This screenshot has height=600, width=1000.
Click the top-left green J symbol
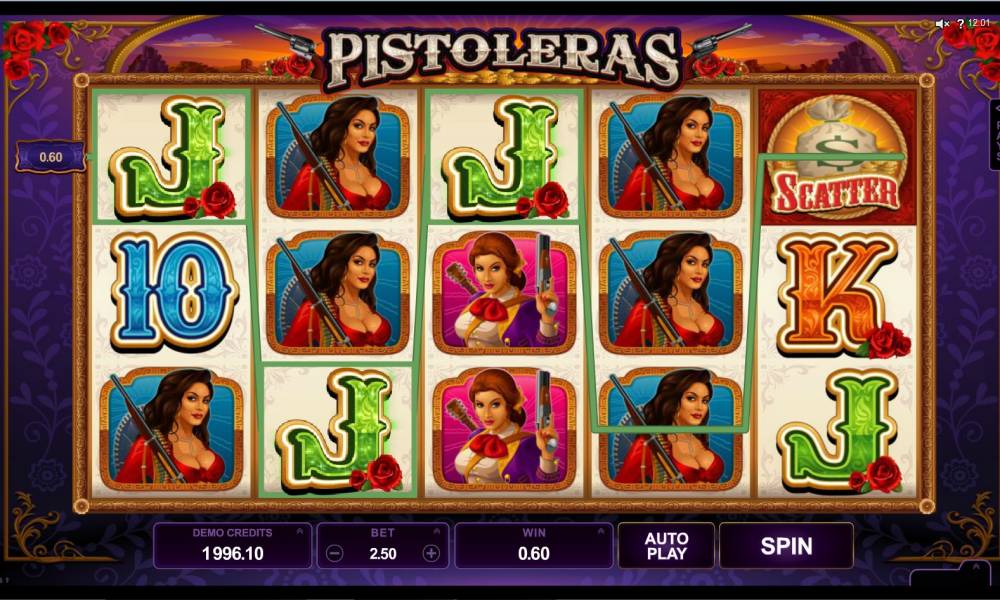[x=172, y=156]
